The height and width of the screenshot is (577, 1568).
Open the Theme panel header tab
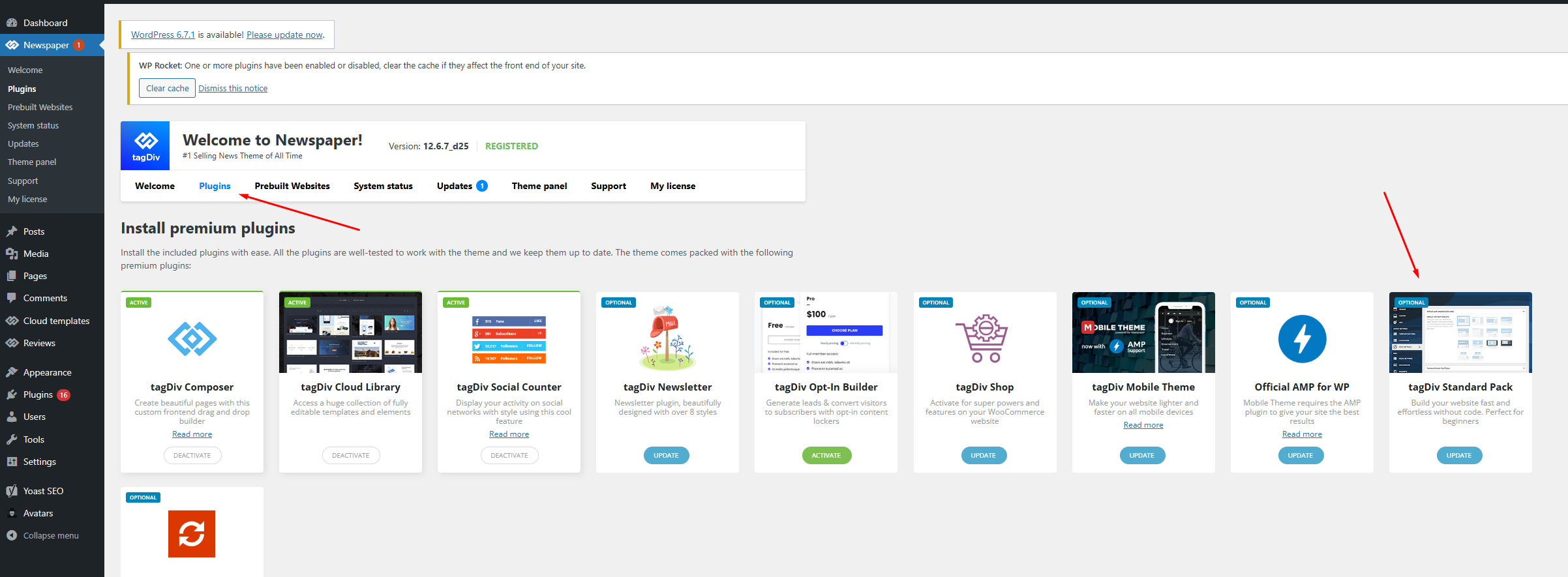[539, 186]
